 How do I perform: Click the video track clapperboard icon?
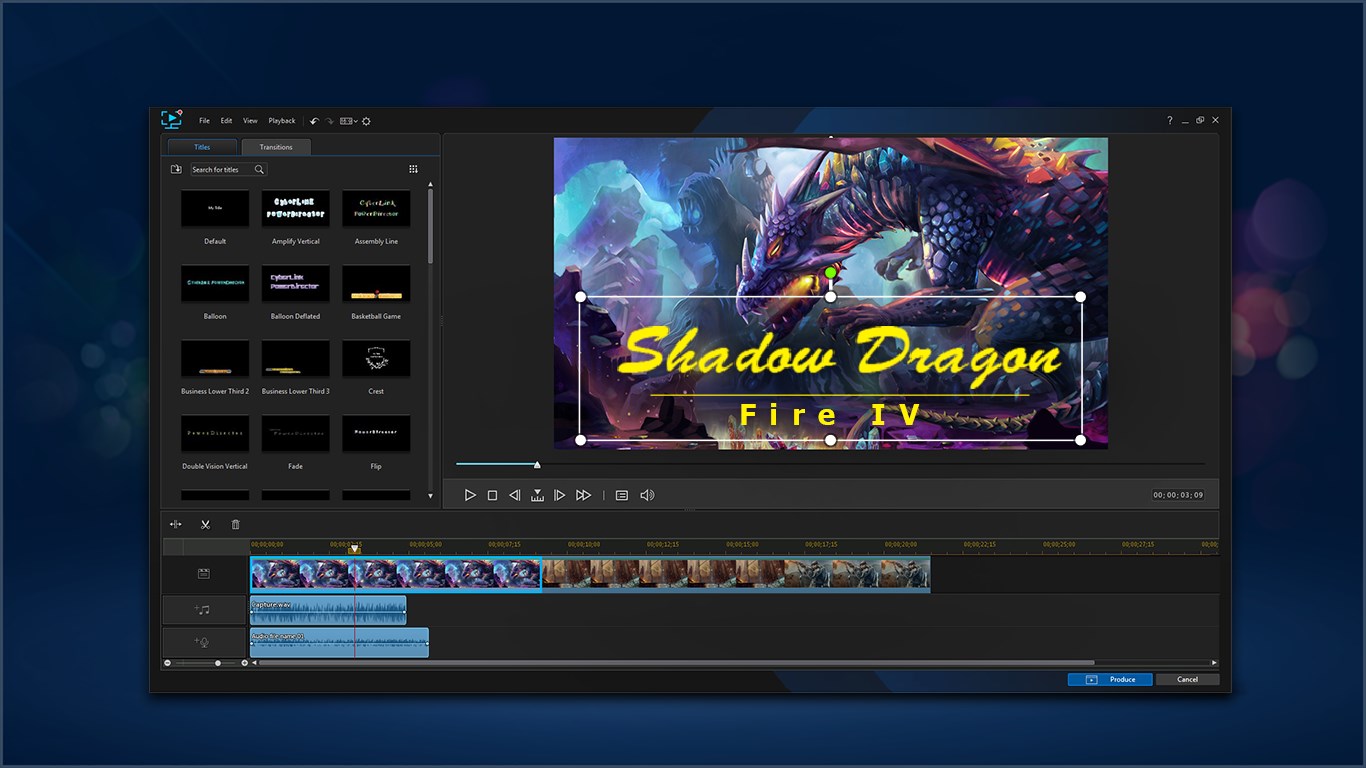click(x=204, y=574)
